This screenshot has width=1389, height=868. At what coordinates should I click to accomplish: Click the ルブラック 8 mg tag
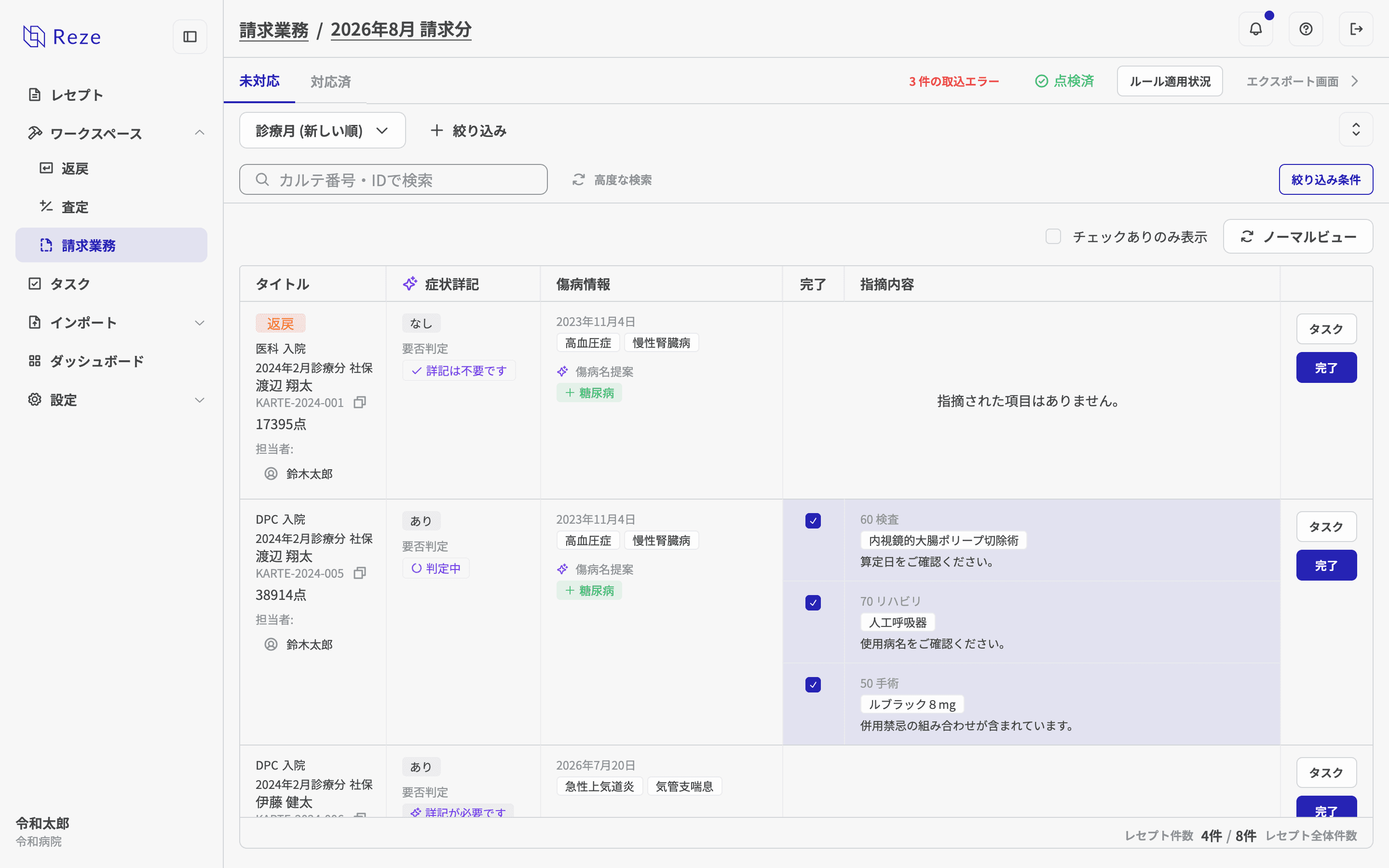pyautogui.click(x=912, y=705)
